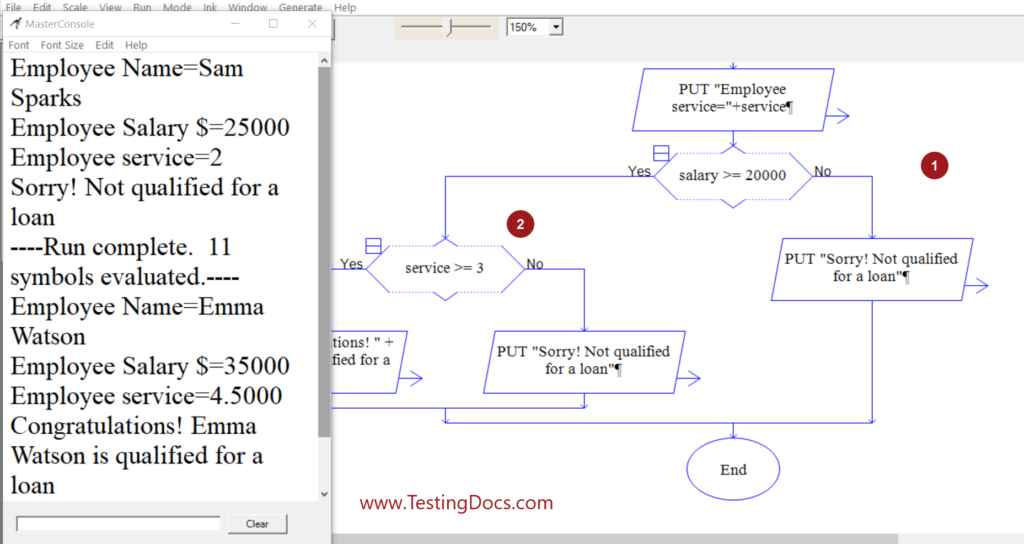The height and width of the screenshot is (544, 1024).
Task: Click the red annotation marker 1
Action: (934, 167)
